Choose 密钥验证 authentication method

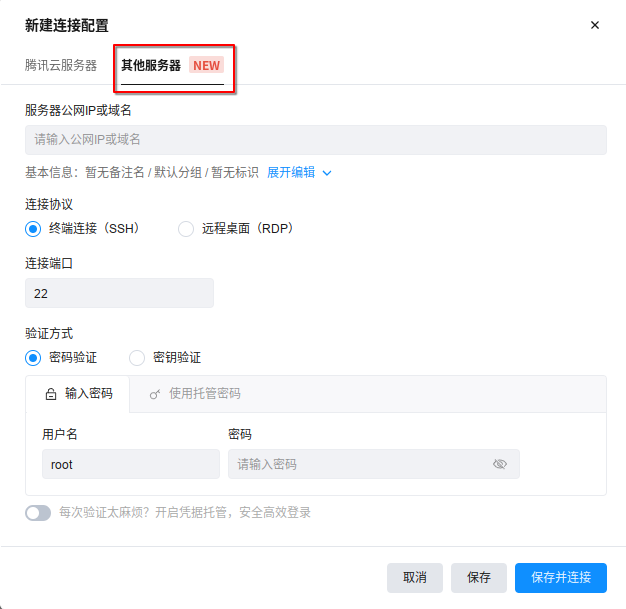[137, 358]
